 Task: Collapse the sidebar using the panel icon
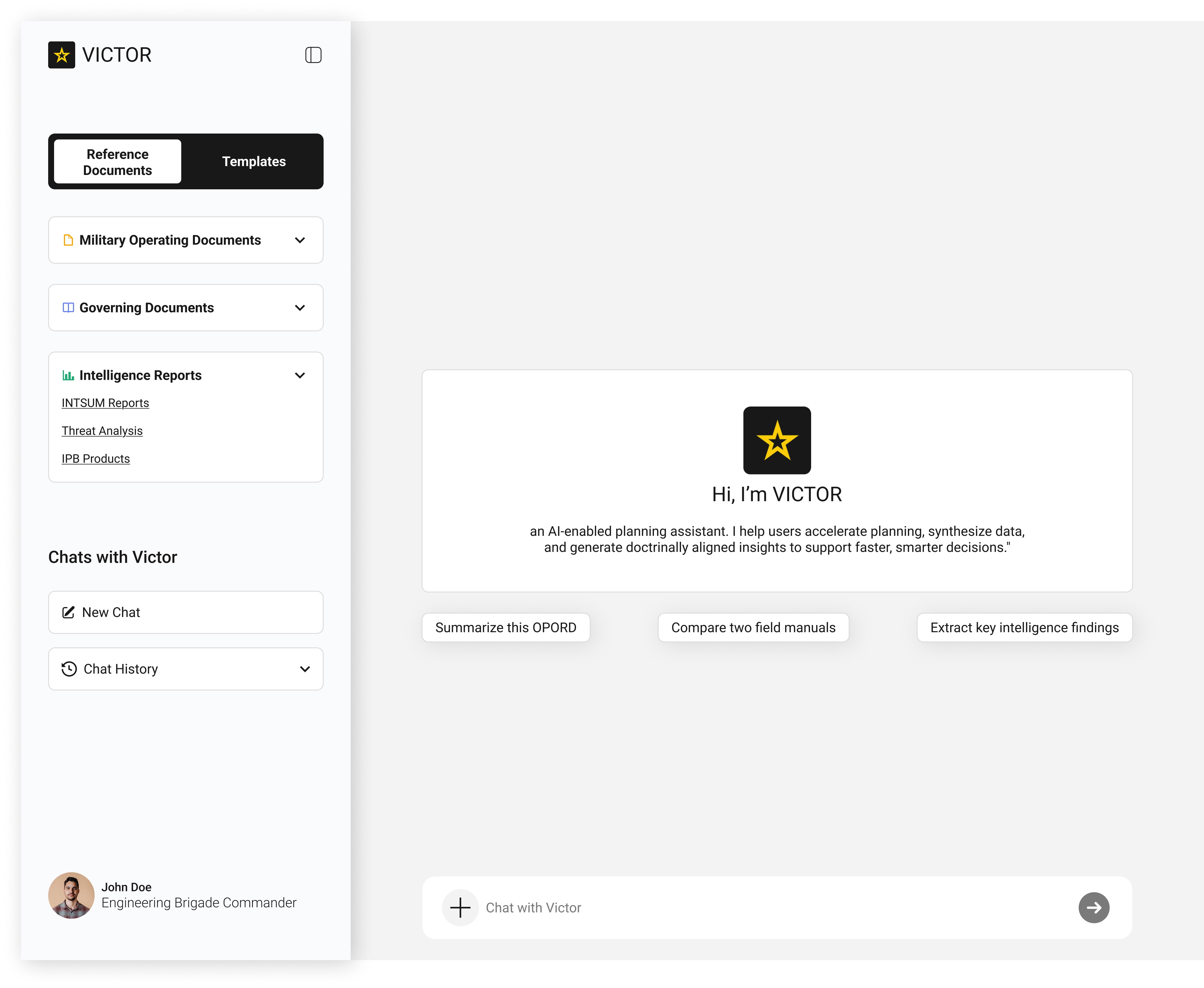(x=313, y=55)
